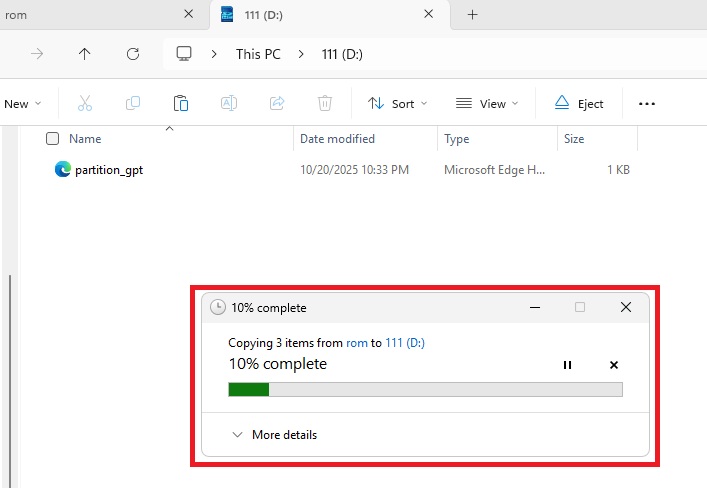
Task: Click the Rename icon in toolbar
Action: pos(228,104)
